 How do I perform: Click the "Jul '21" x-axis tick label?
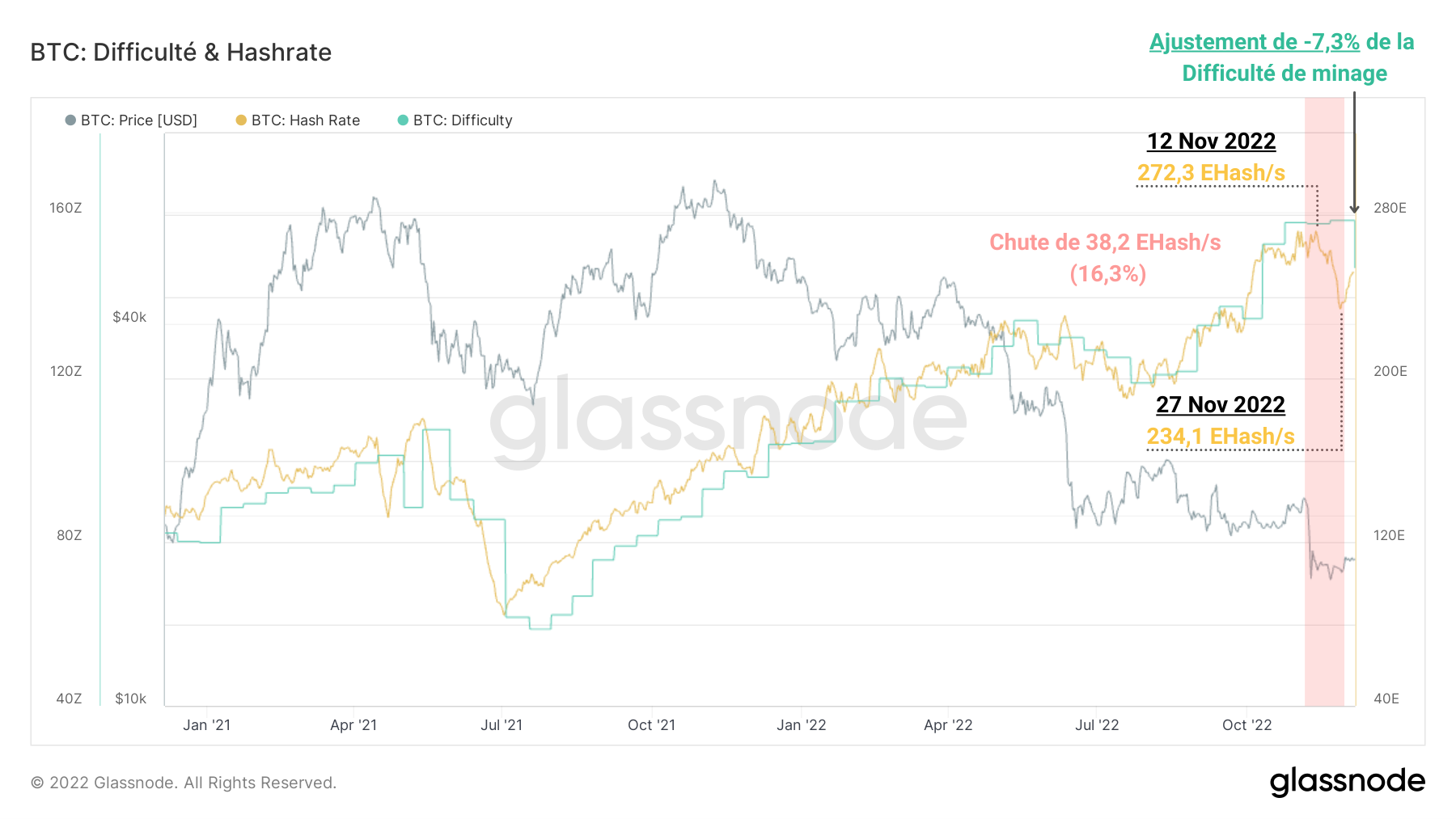click(x=502, y=725)
